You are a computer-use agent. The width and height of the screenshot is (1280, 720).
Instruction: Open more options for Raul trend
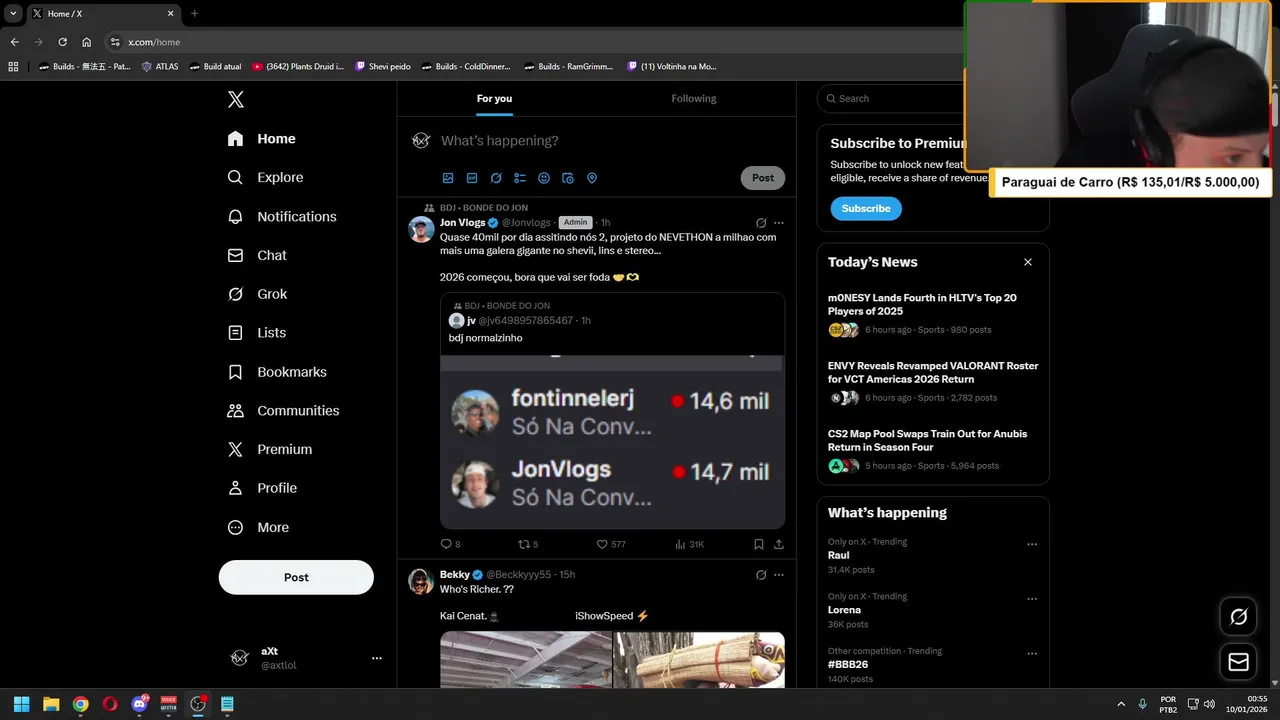[x=1032, y=545]
